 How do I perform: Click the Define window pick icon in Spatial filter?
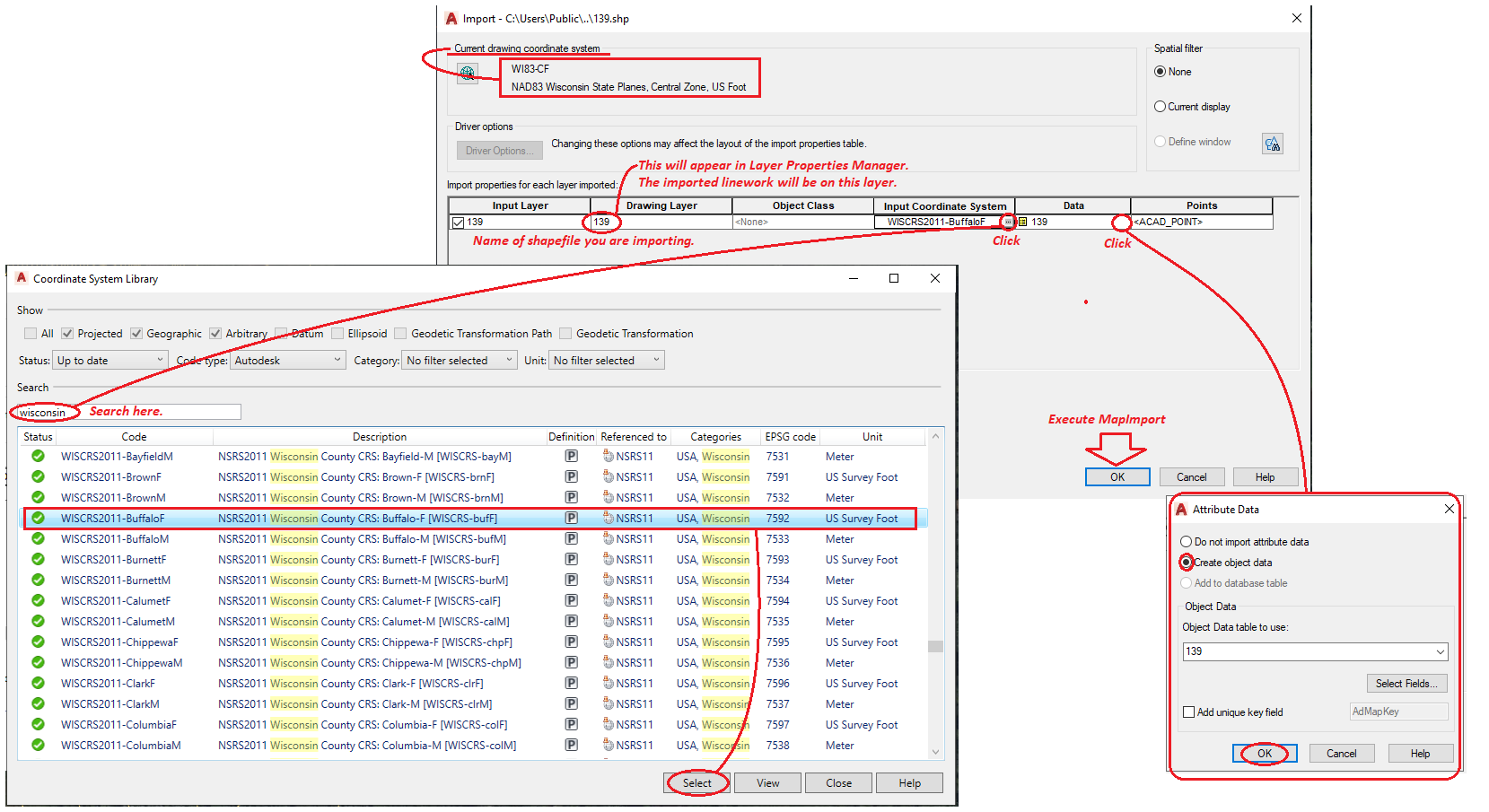(x=1273, y=143)
